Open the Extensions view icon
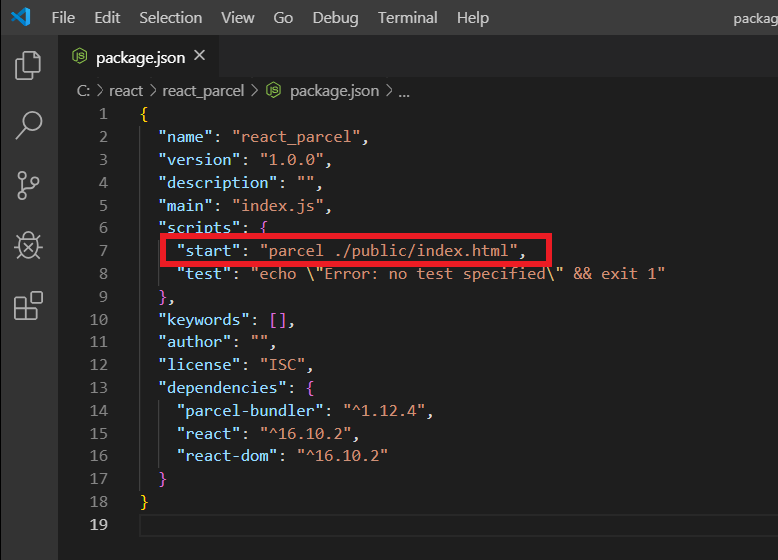Image resolution: width=778 pixels, height=560 pixels. (x=28, y=306)
